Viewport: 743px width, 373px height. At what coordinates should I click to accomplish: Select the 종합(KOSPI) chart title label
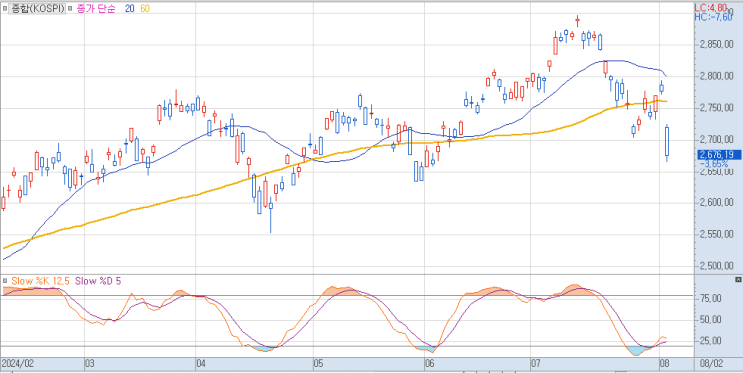pyautogui.click(x=37, y=9)
